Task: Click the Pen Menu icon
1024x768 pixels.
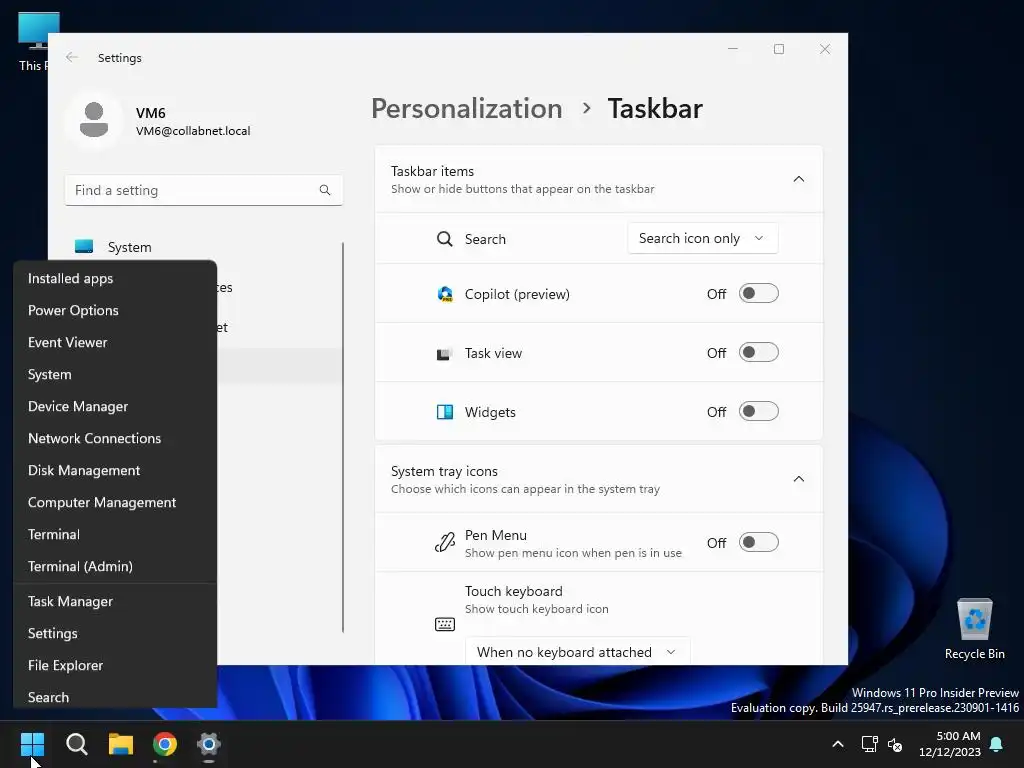Action: [x=445, y=542]
